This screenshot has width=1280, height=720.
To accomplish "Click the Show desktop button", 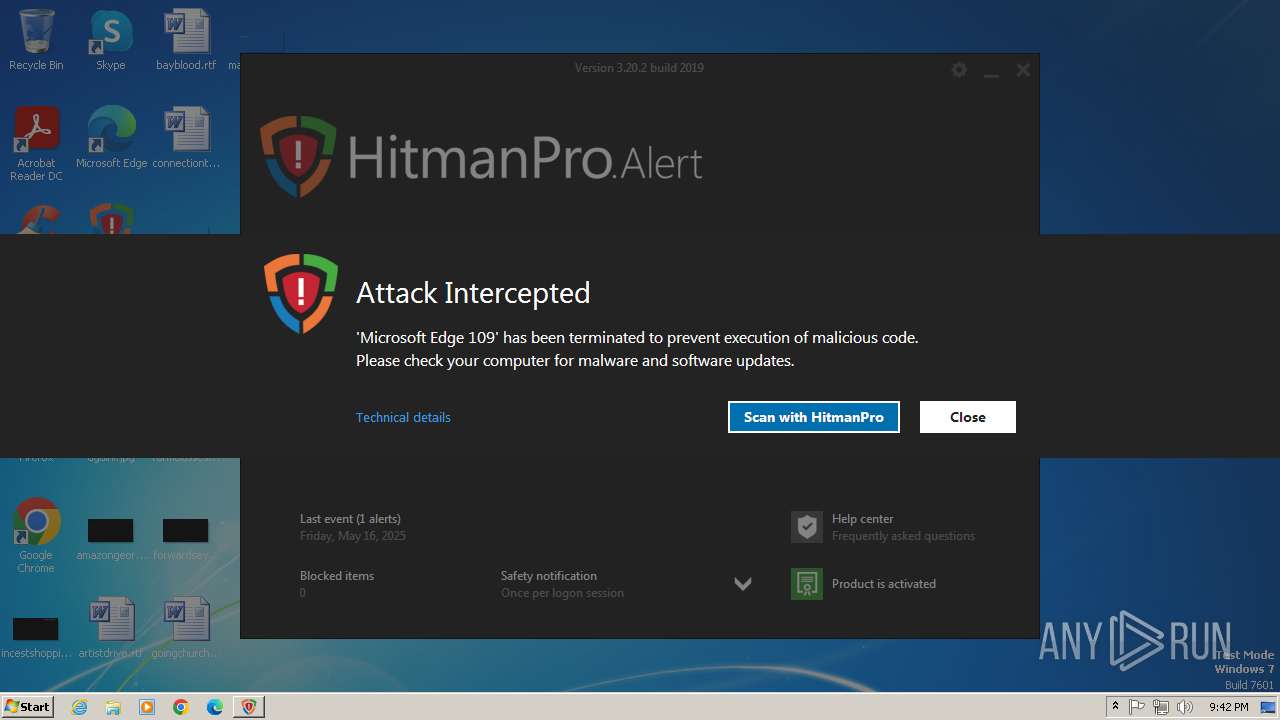I will tap(1268, 707).
